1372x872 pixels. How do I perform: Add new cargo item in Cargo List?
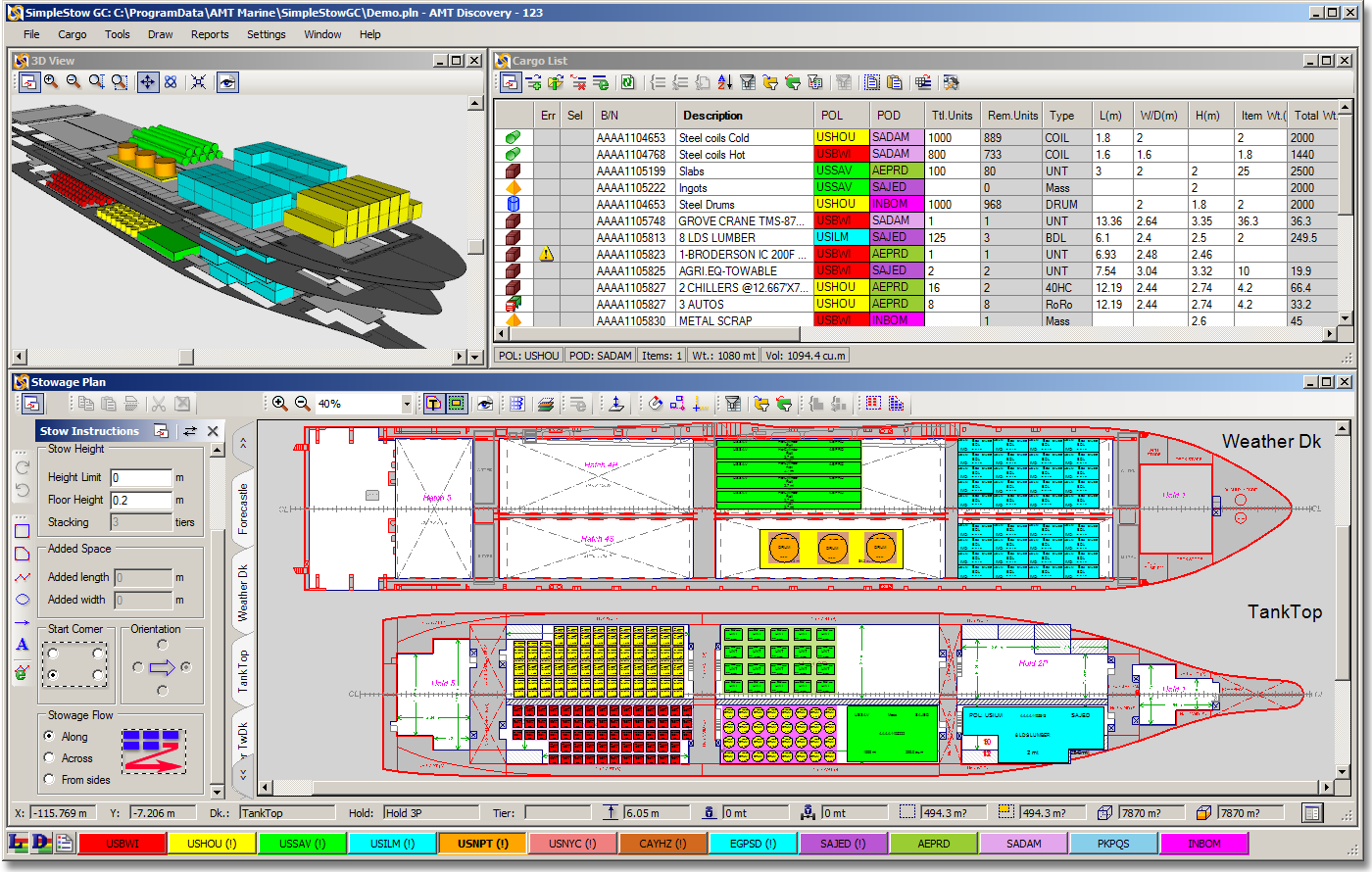click(x=533, y=82)
